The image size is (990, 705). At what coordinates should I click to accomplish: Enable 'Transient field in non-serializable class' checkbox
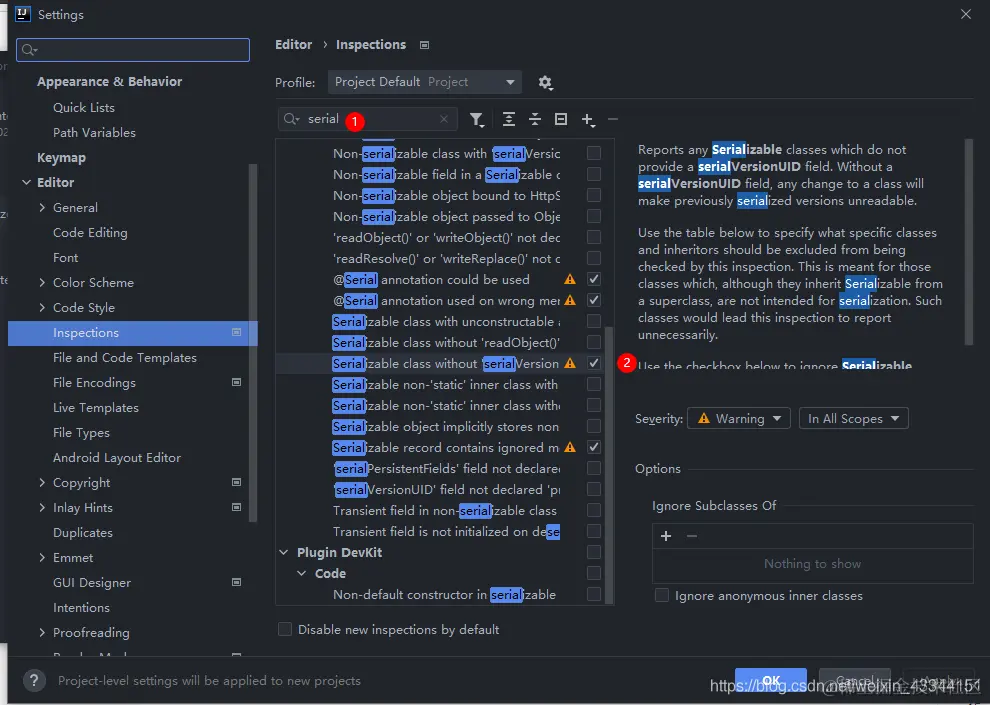tap(593, 510)
